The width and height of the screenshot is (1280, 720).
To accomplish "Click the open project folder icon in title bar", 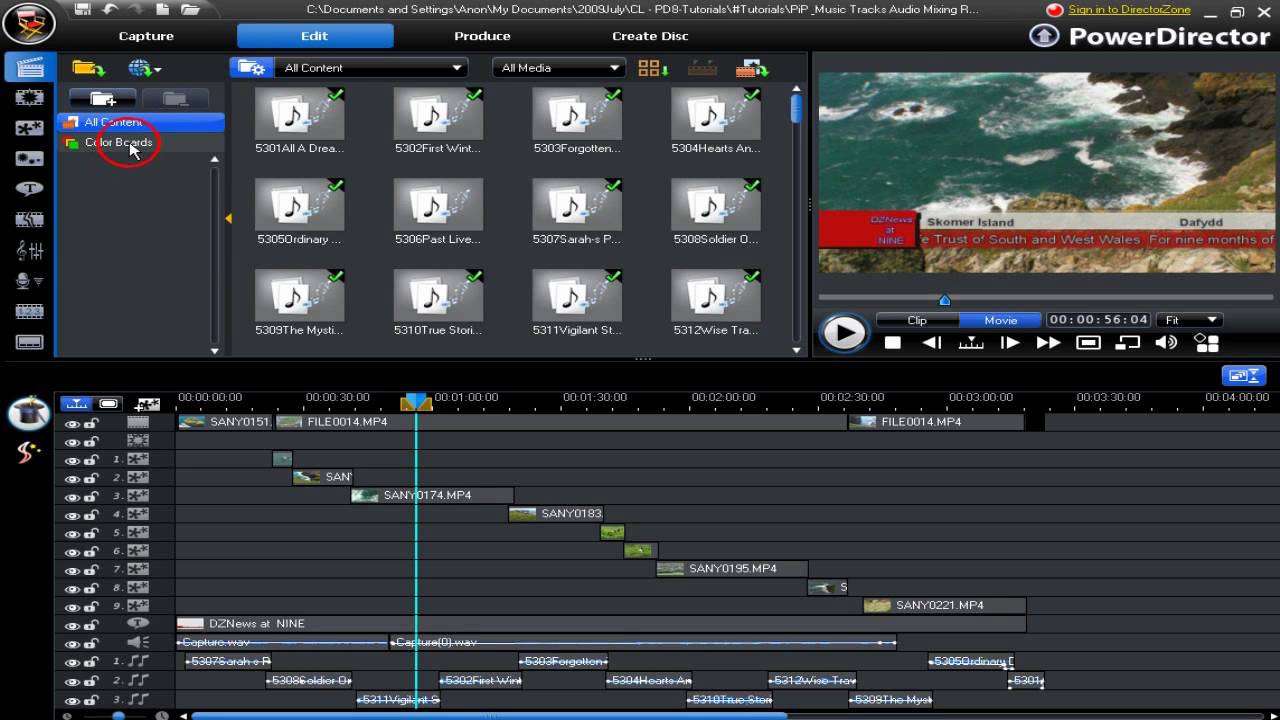I will 189,10.
